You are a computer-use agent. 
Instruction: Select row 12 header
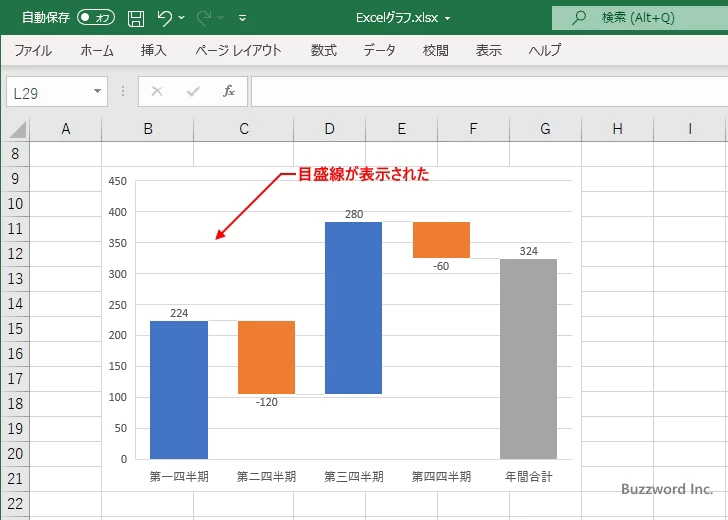point(15,254)
